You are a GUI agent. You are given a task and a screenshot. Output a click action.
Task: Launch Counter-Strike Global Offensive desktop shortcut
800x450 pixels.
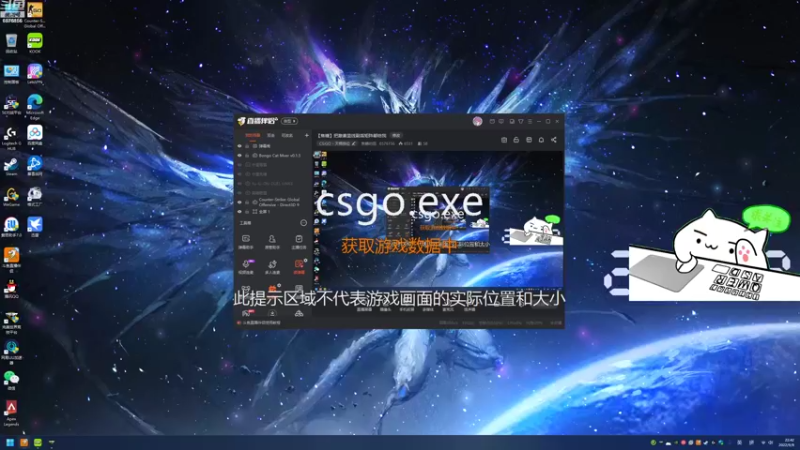click(35, 14)
